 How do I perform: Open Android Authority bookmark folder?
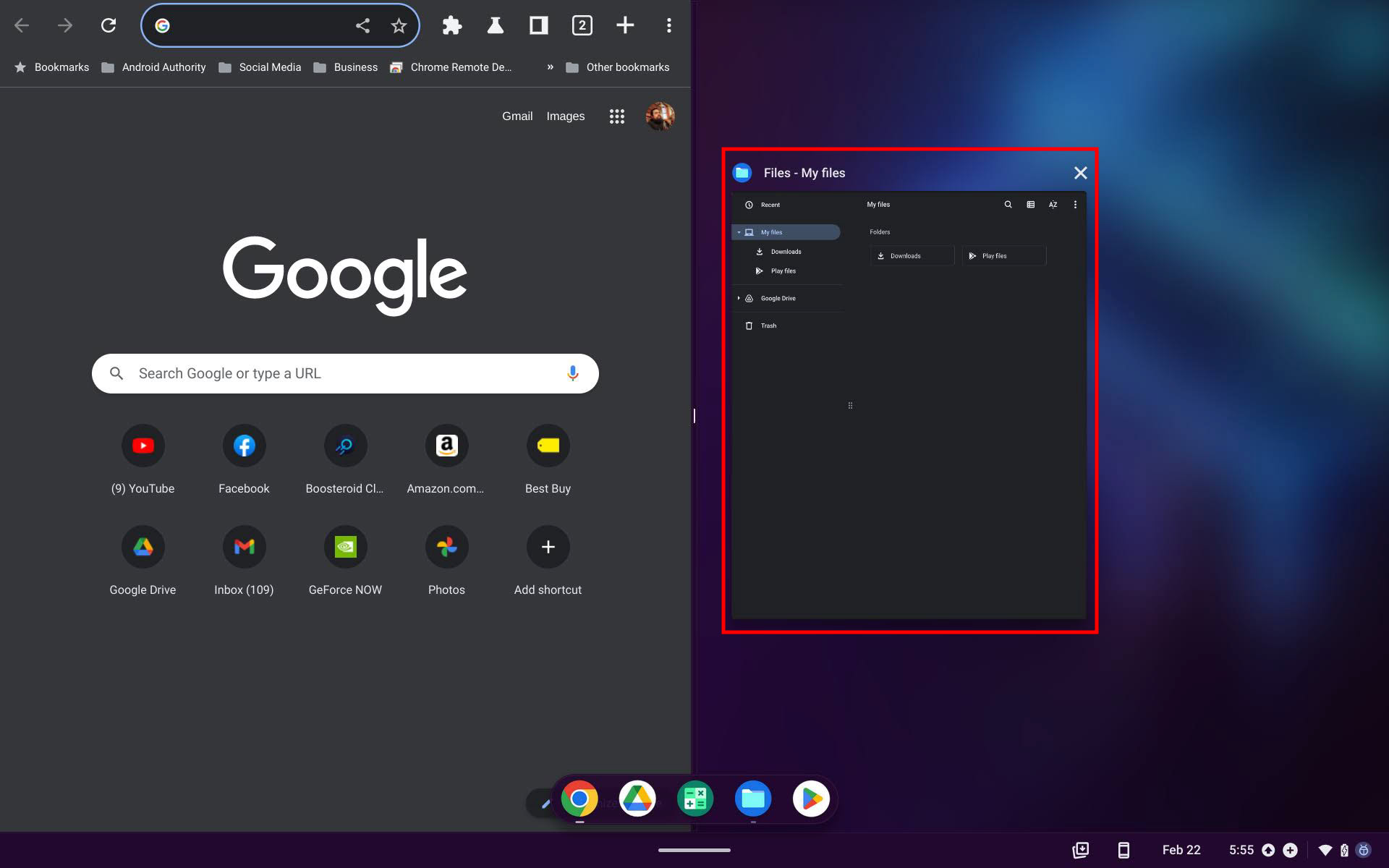tap(153, 67)
